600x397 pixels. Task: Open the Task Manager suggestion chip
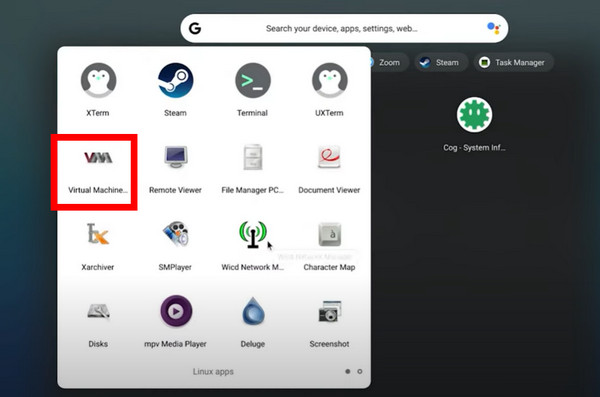pyautogui.click(x=513, y=62)
